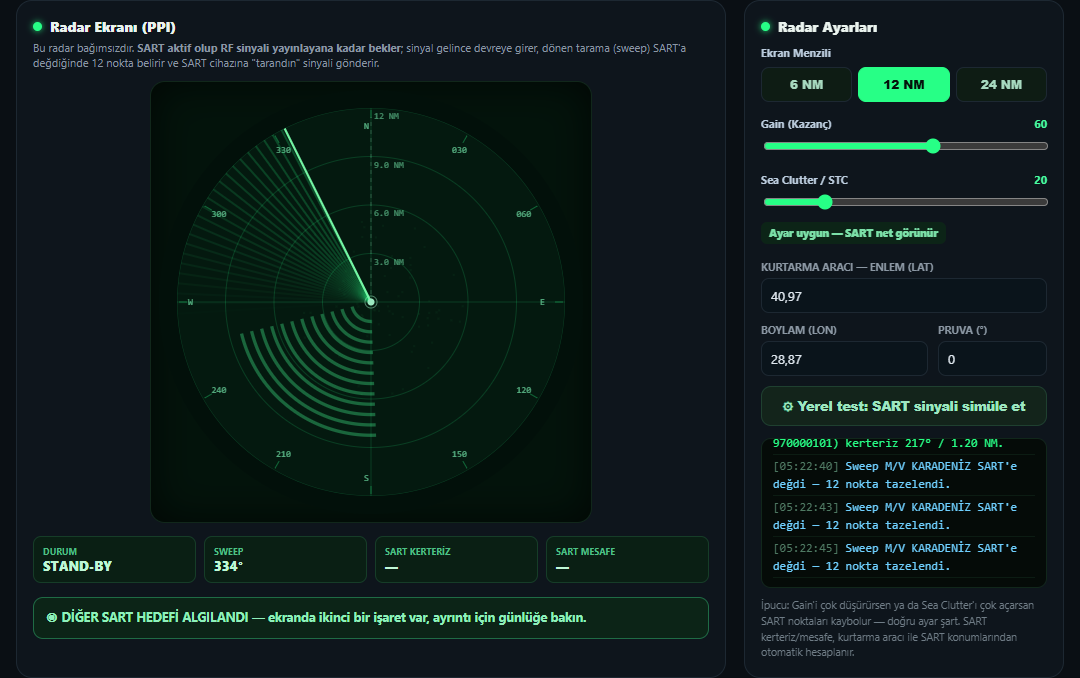The height and width of the screenshot is (678, 1080).
Task: Click the ENLEM (LAT) input field
Action: click(x=904, y=296)
